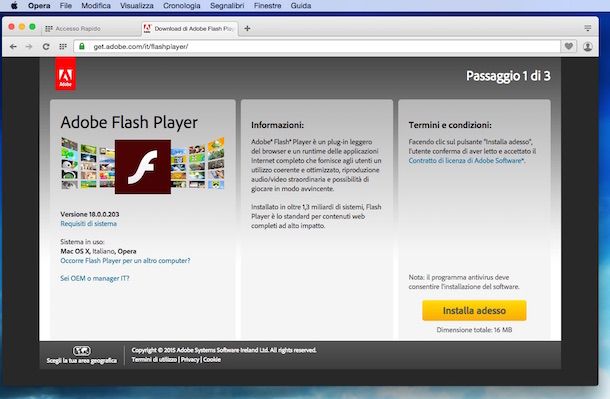Click the world map region icon
The width and height of the screenshot is (610, 399).
[x=82, y=351]
